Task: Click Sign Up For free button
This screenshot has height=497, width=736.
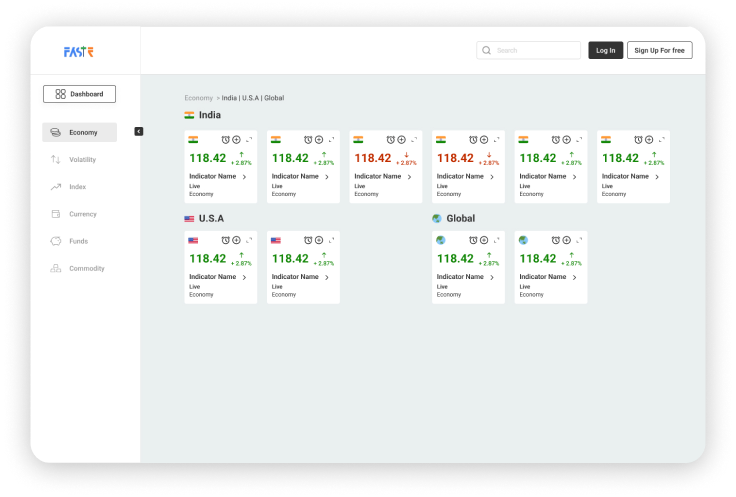Action: pos(659,50)
